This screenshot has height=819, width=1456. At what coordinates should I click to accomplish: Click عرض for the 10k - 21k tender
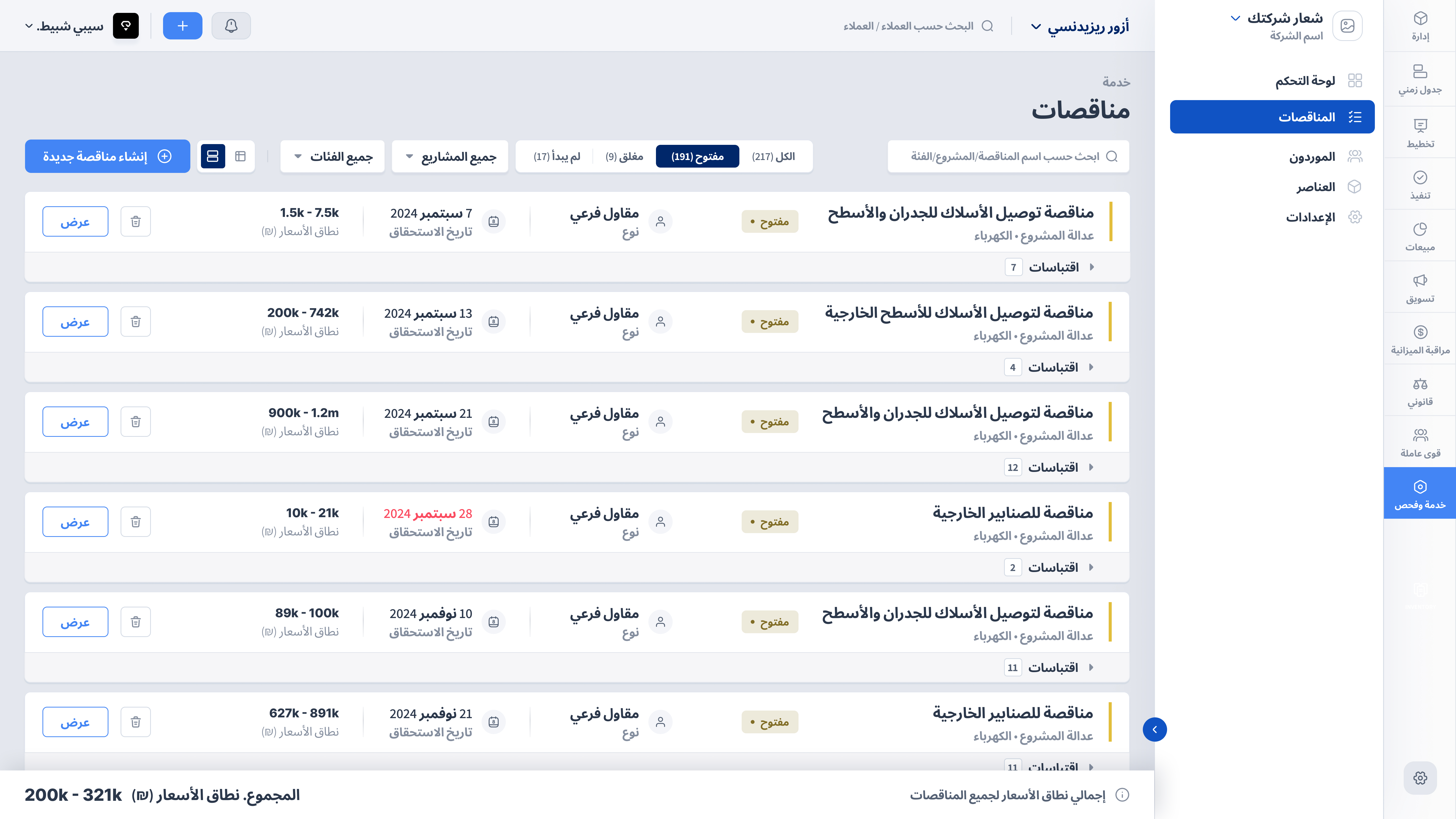[75, 522]
